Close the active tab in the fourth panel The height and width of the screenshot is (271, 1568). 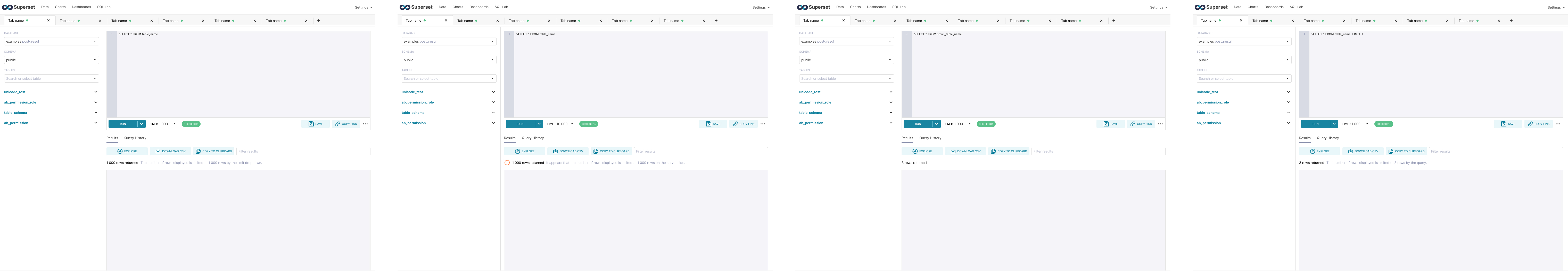(1241, 21)
